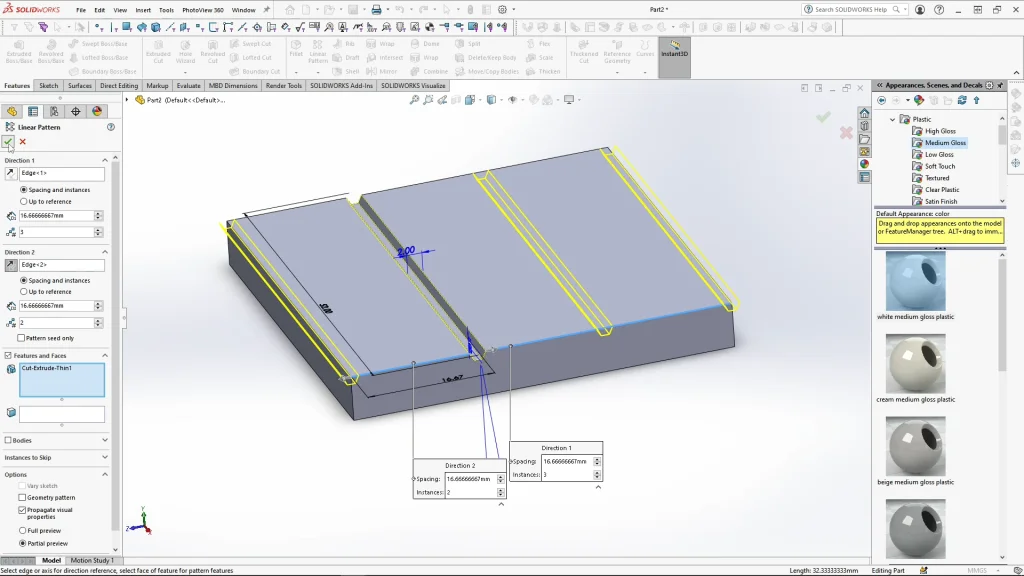Expand the Instances to Skip section
1024x576 pixels.
(104, 457)
